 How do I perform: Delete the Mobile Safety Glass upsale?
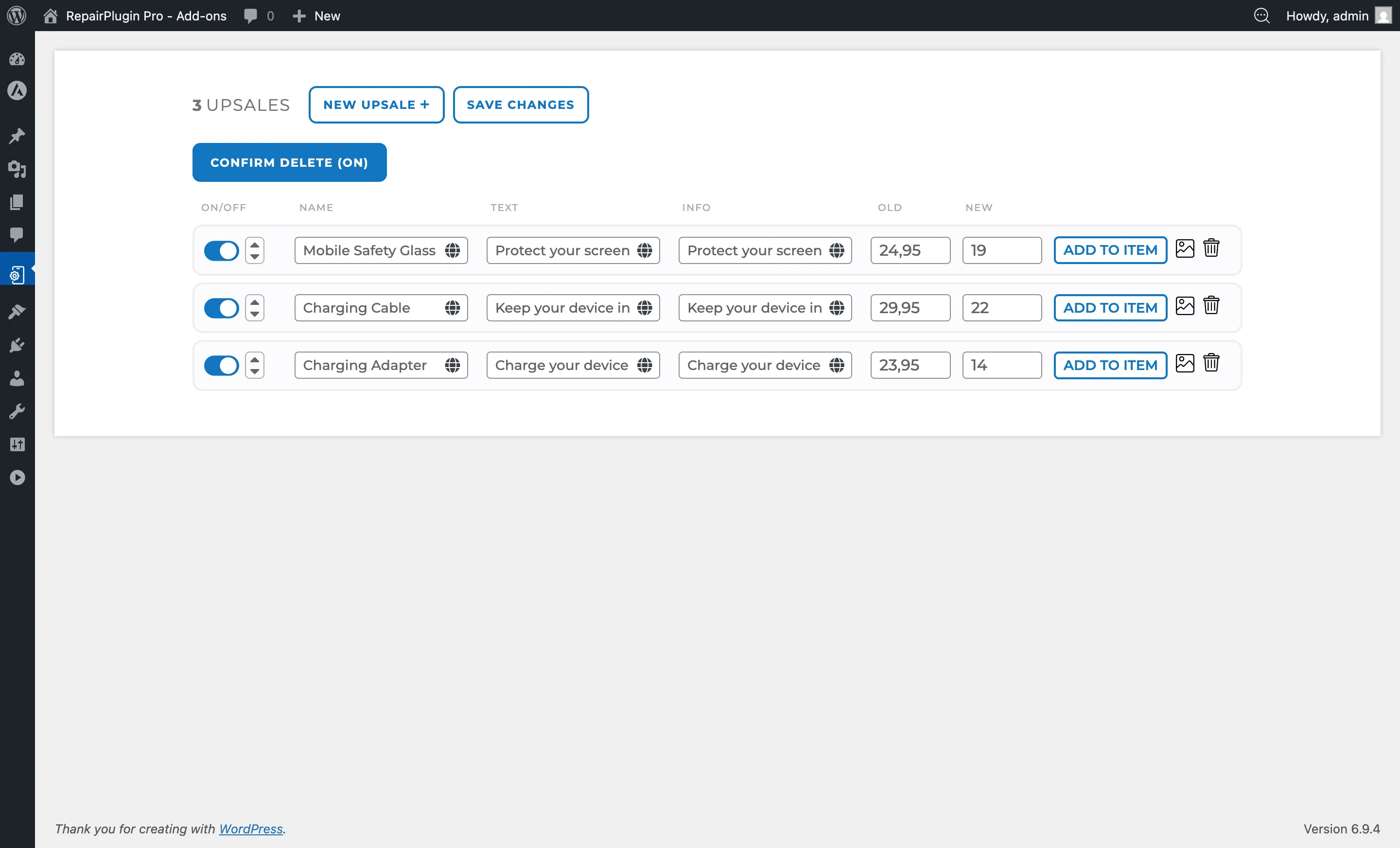coord(1211,248)
